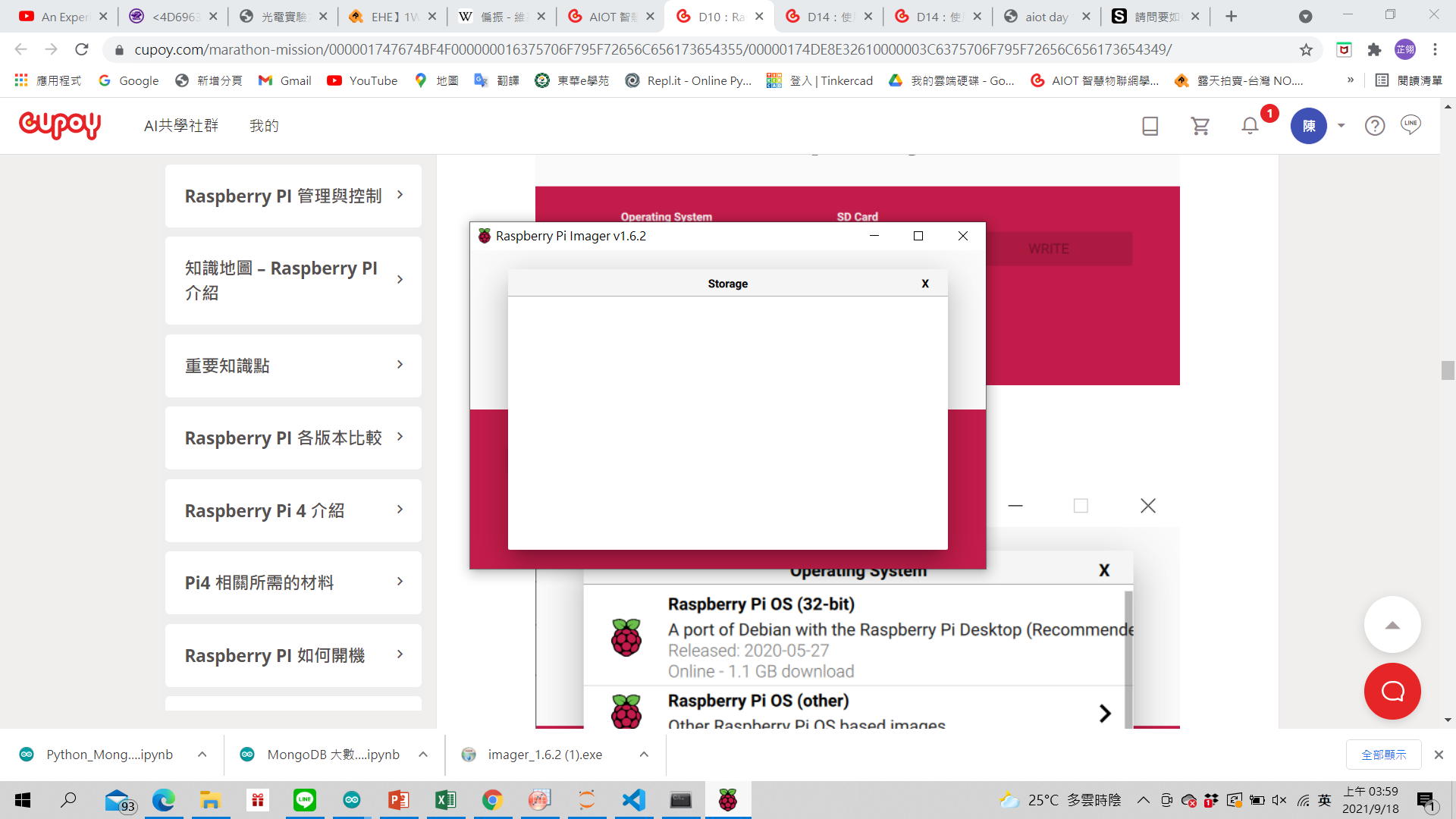Click Raspberry Pi OS (other) chevron
Screen dimensions: 1456x819
(1105, 713)
